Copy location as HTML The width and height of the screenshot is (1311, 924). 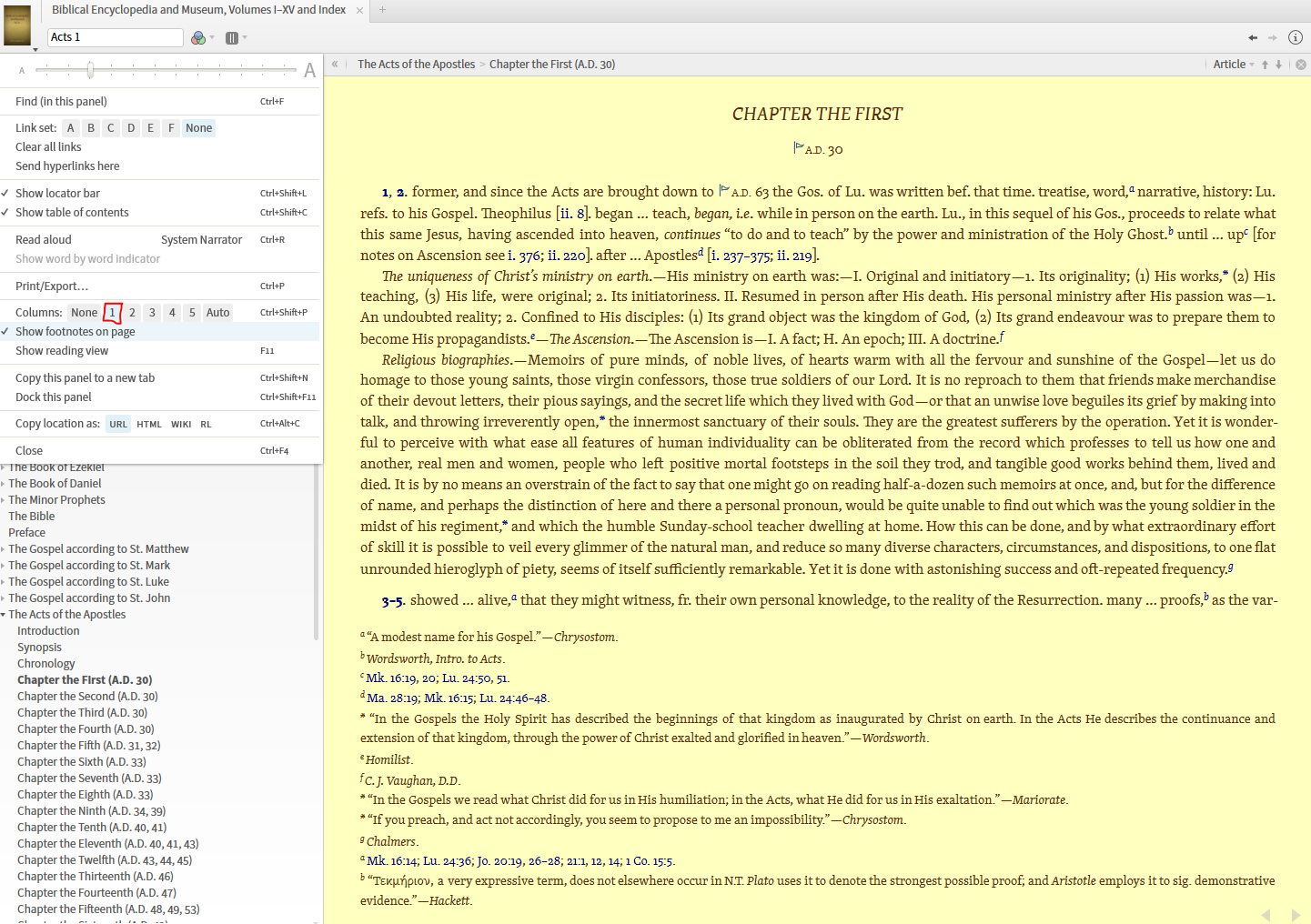pos(149,424)
